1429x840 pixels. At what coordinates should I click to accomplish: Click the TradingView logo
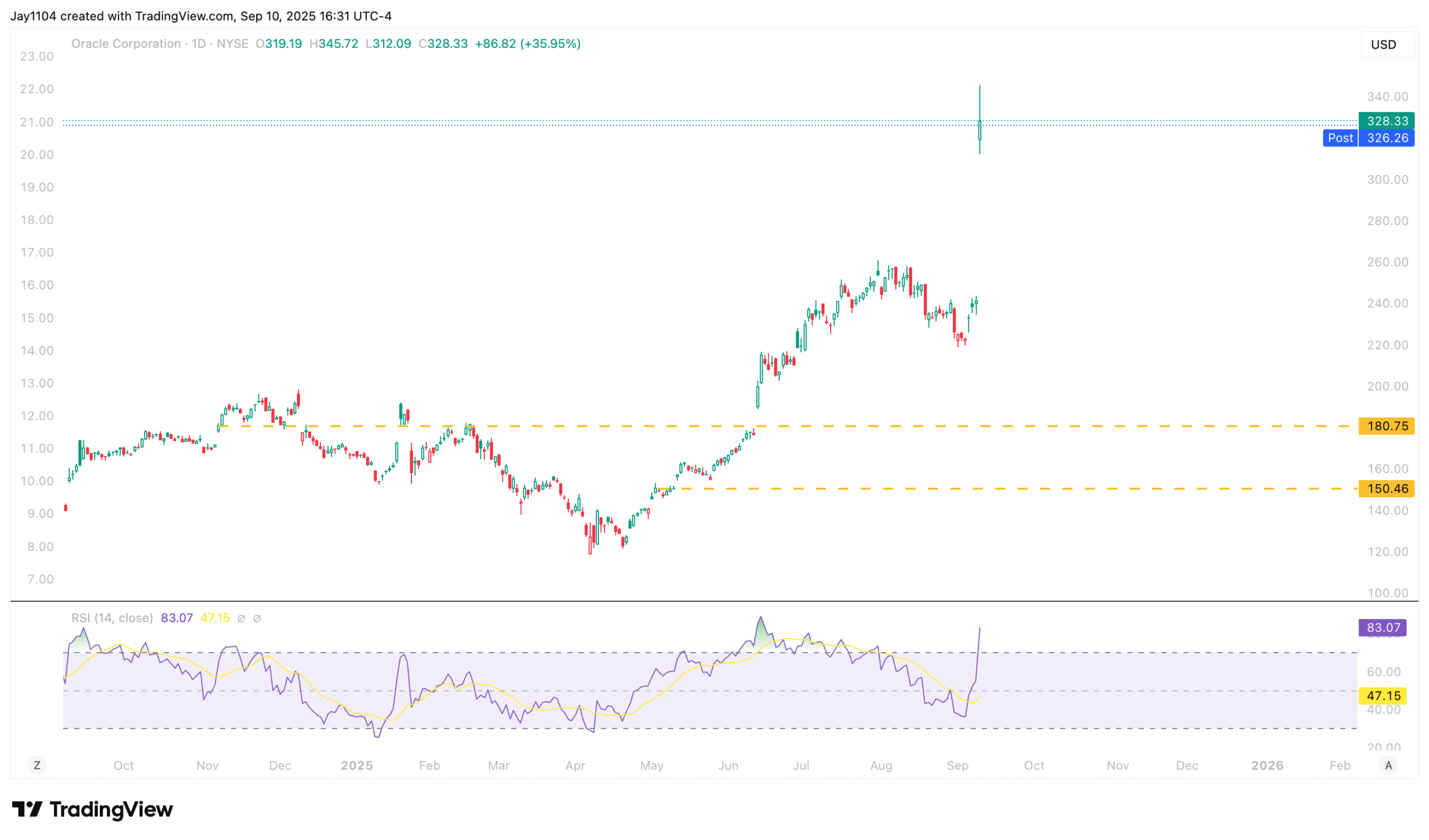pyautogui.click(x=93, y=809)
